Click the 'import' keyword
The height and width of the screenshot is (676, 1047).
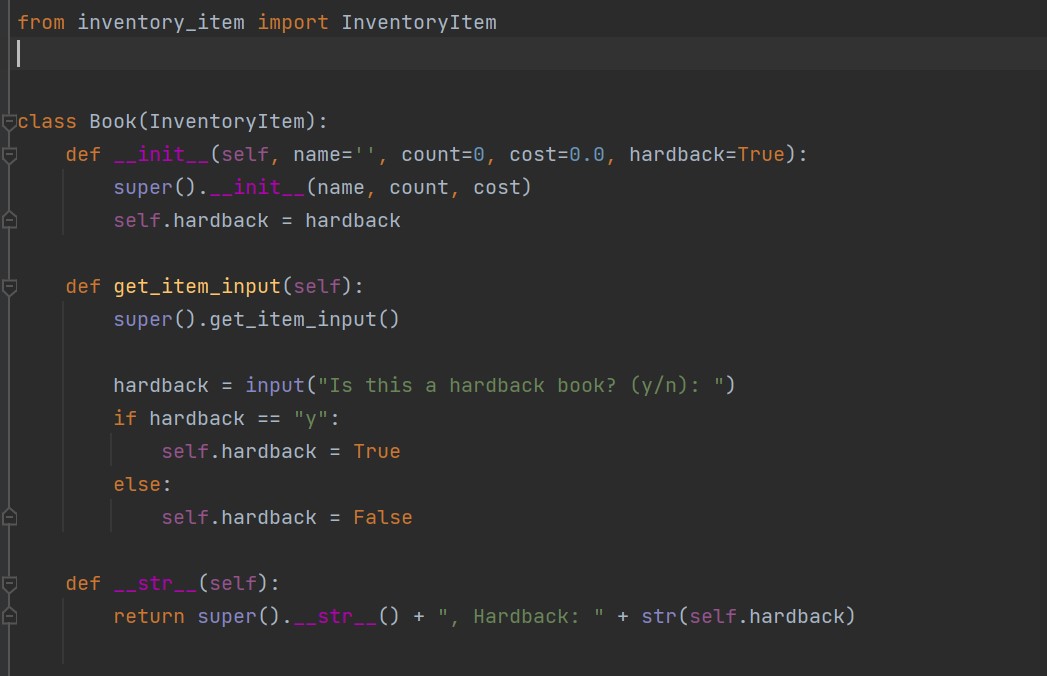pos(293,23)
